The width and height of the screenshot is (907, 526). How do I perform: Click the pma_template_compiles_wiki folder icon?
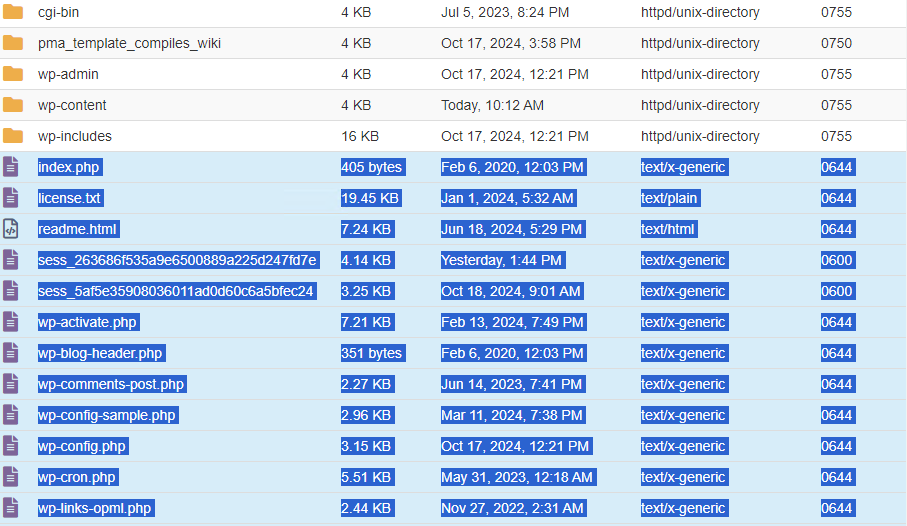point(13,43)
